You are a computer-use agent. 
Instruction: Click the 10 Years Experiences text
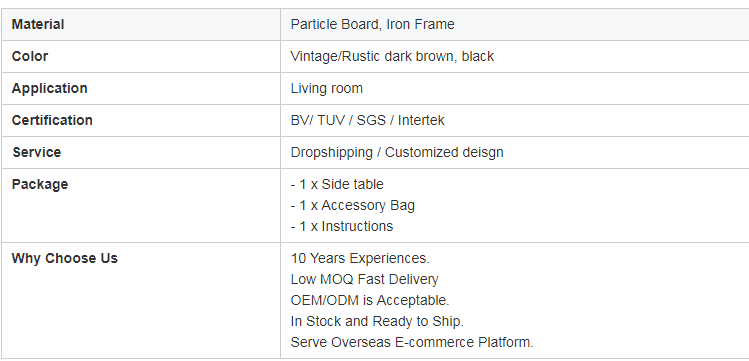[360, 258]
